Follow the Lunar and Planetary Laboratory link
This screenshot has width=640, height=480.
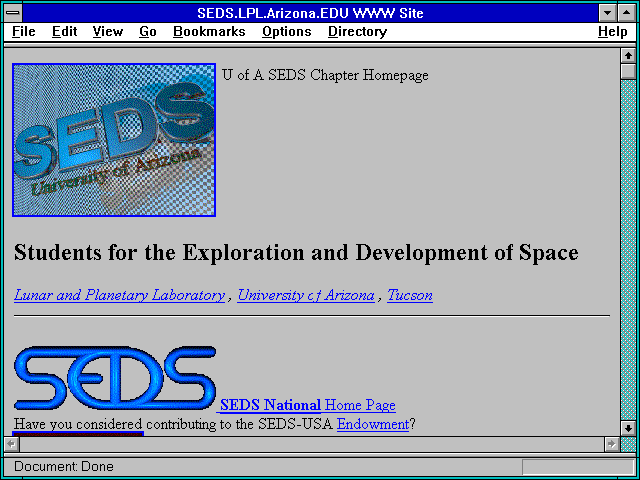click(119, 295)
